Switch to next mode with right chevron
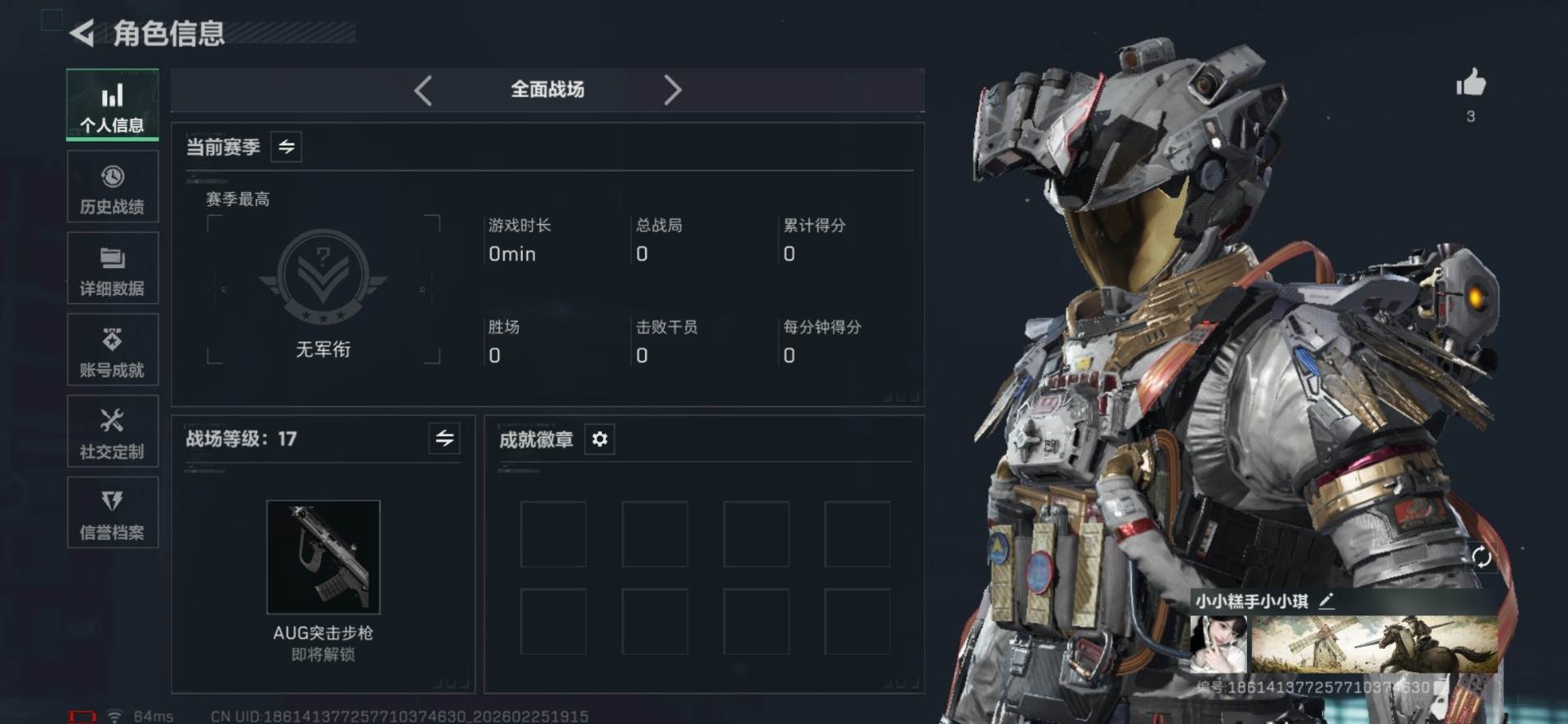 [672, 90]
